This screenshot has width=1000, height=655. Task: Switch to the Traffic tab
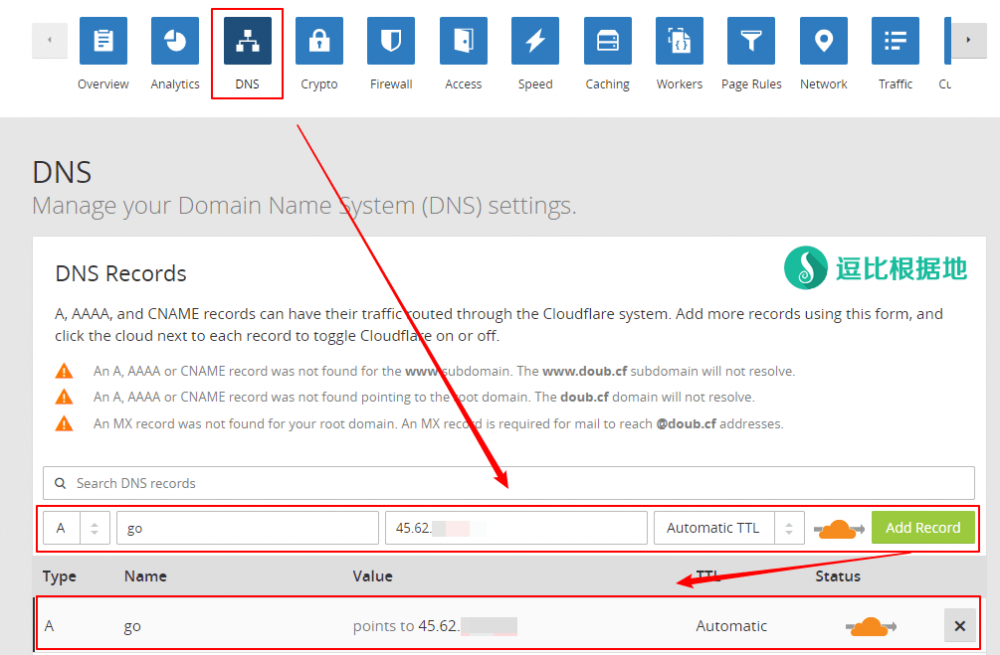click(x=895, y=53)
